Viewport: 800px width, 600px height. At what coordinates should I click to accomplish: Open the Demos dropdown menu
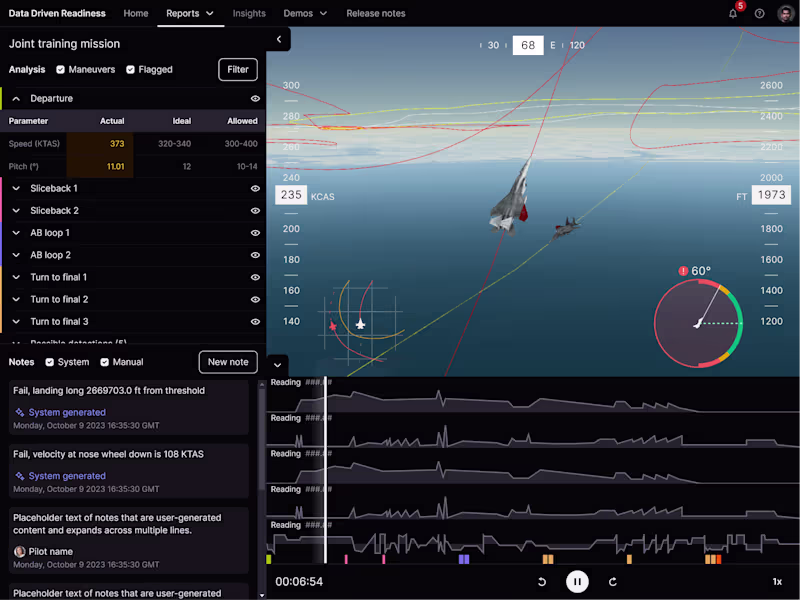305,13
